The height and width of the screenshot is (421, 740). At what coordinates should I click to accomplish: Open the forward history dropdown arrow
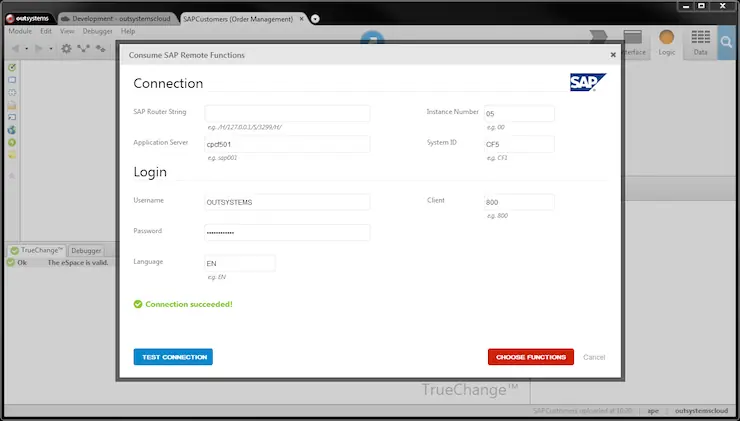tap(50, 49)
